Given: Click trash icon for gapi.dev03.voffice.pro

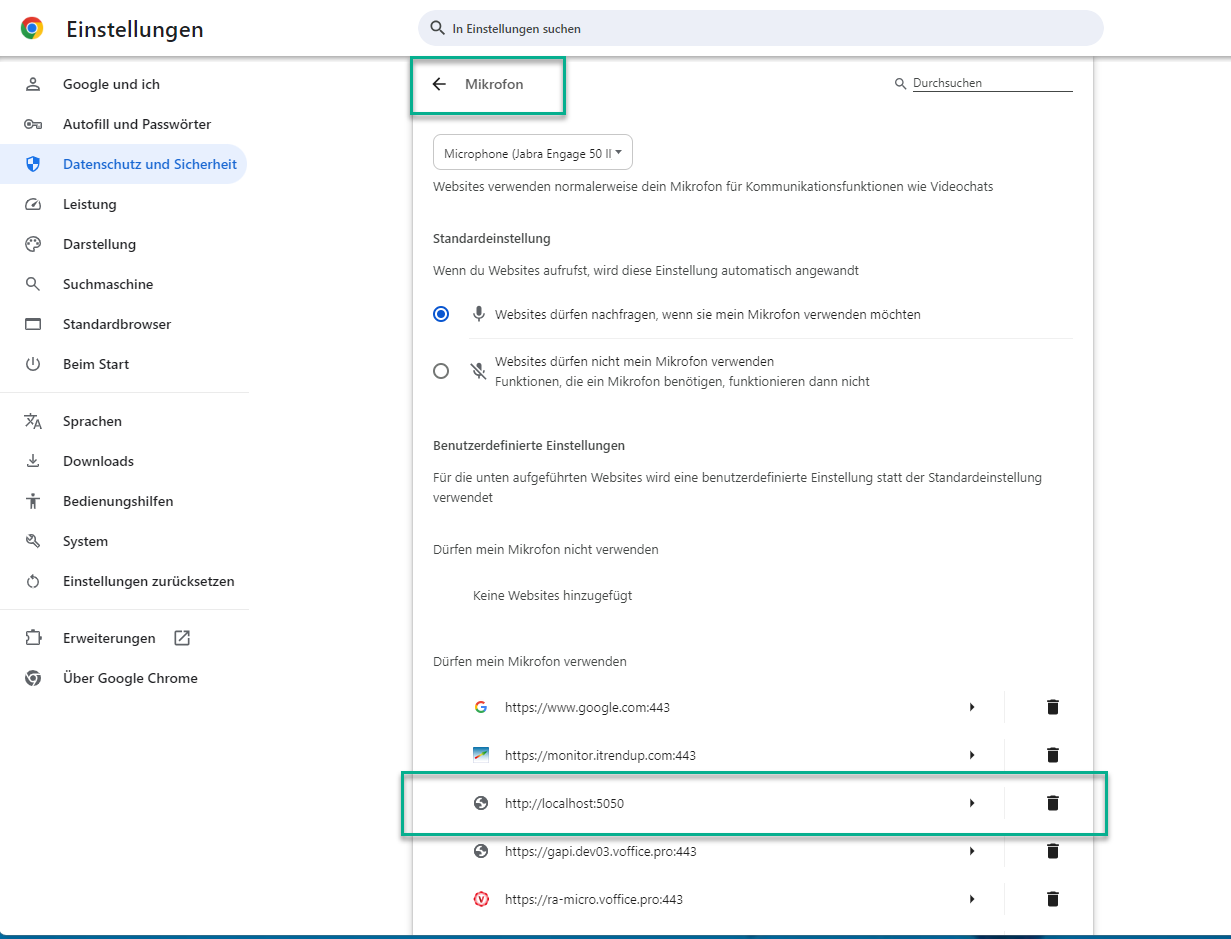Looking at the screenshot, I should 1052,851.
